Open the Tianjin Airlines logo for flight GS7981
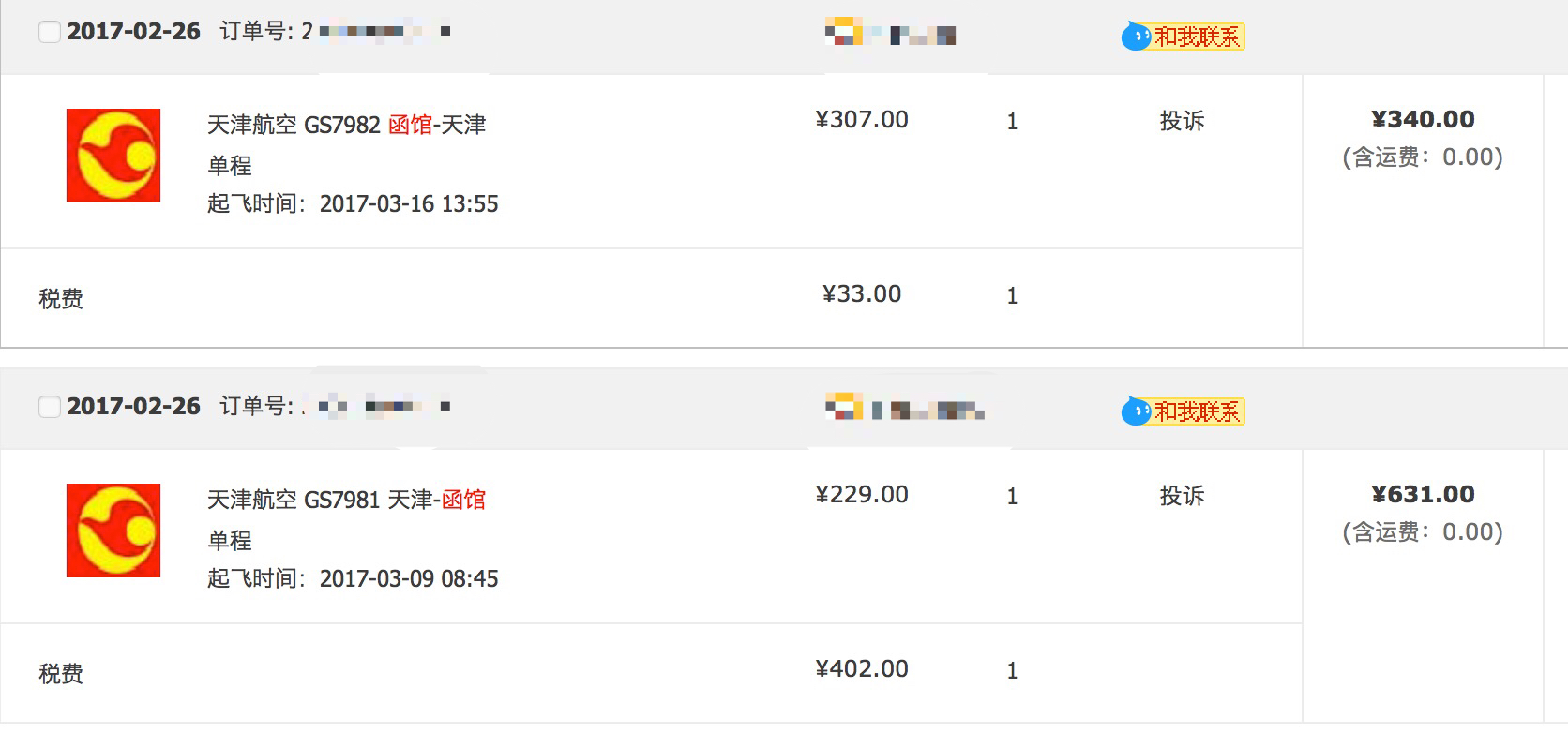Image resolution: width=1568 pixels, height=748 pixels. pyautogui.click(x=113, y=531)
